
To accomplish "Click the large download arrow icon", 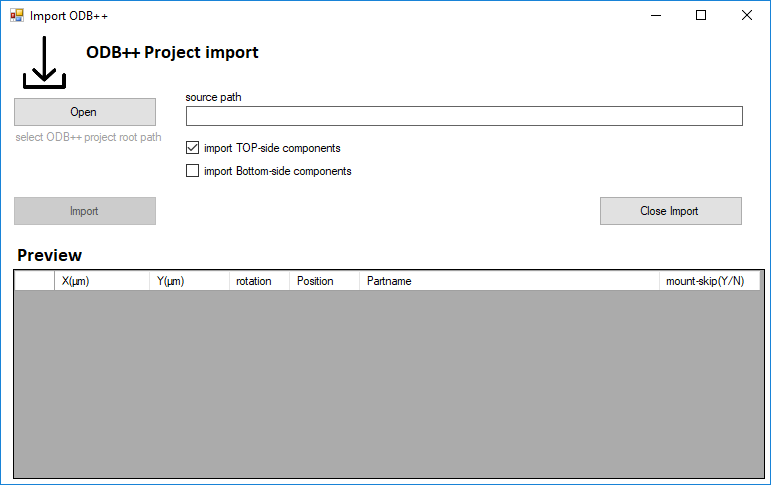I will pyautogui.click(x=44, y=62).
